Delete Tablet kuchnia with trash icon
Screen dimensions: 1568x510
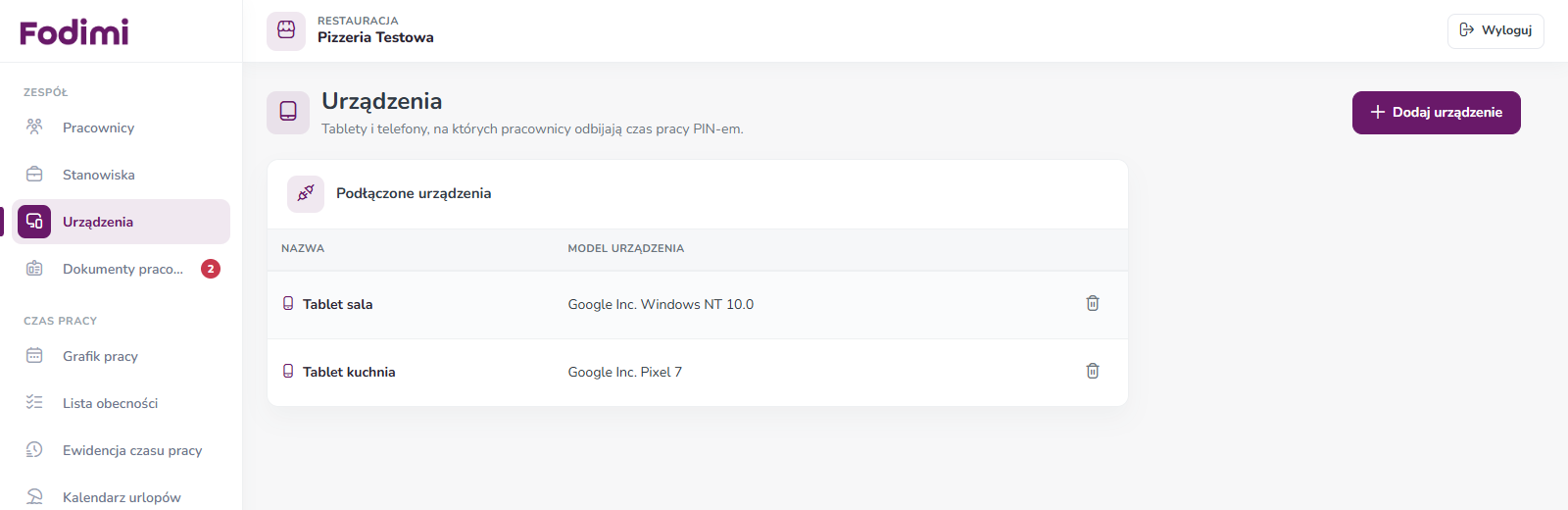(1093, 372)
